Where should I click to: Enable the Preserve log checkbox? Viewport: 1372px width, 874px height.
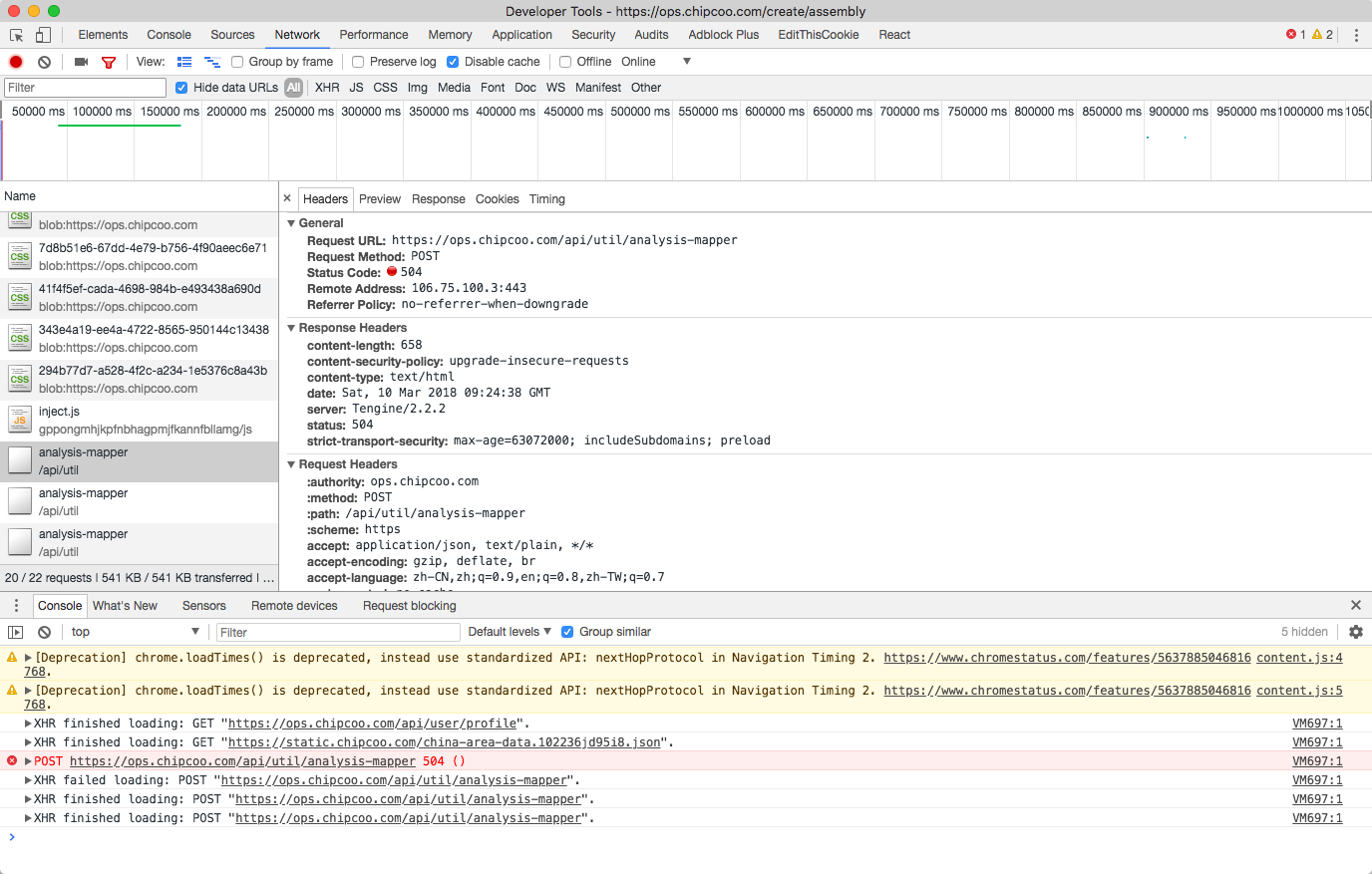pyautogui.click(x=359, y=62)
